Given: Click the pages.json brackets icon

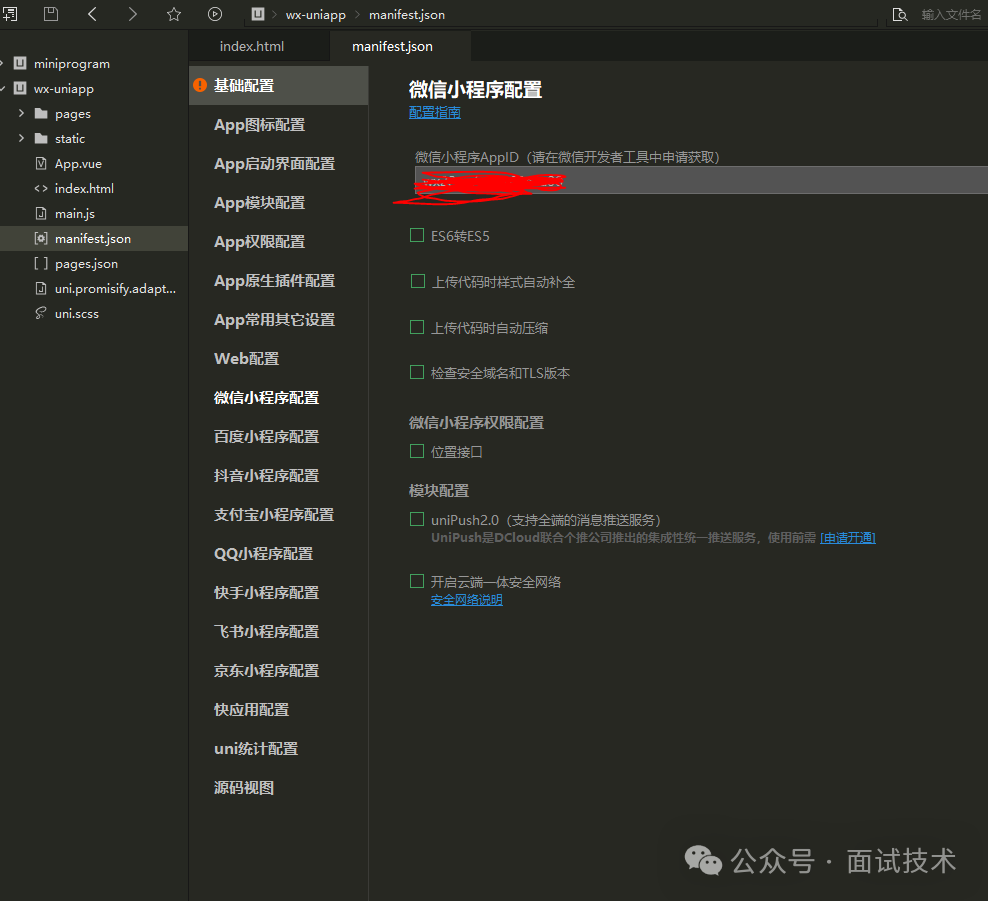Looking at the screenshot, I should coord(41,263).
